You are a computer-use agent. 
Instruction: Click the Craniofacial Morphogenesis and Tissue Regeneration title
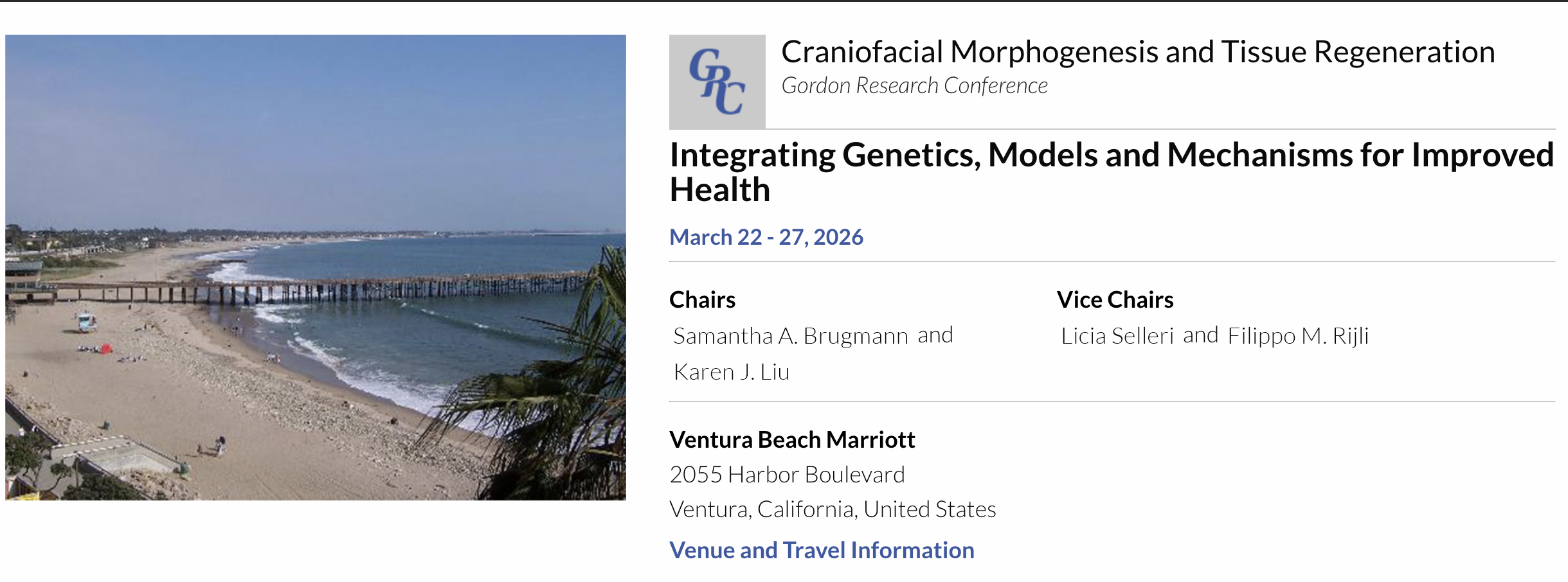coord(1138,52)
